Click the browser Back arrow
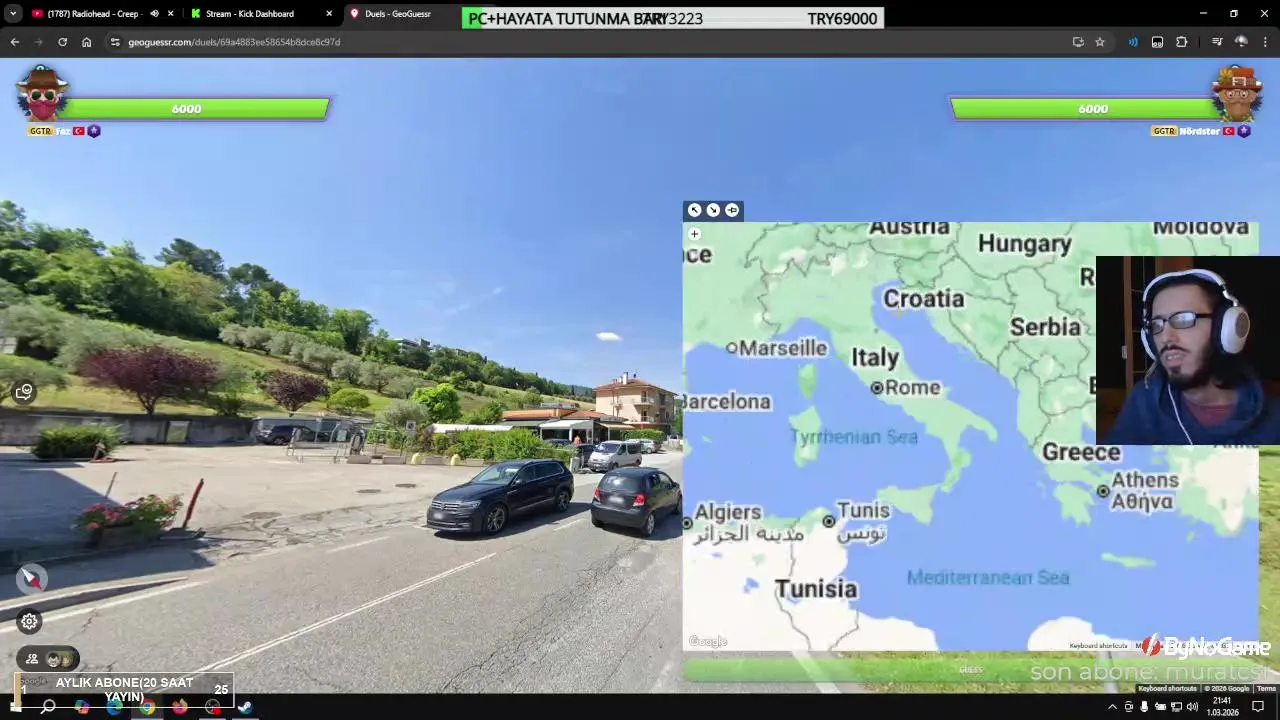This screenshot has width=1280, height=720. pos(14,42)
